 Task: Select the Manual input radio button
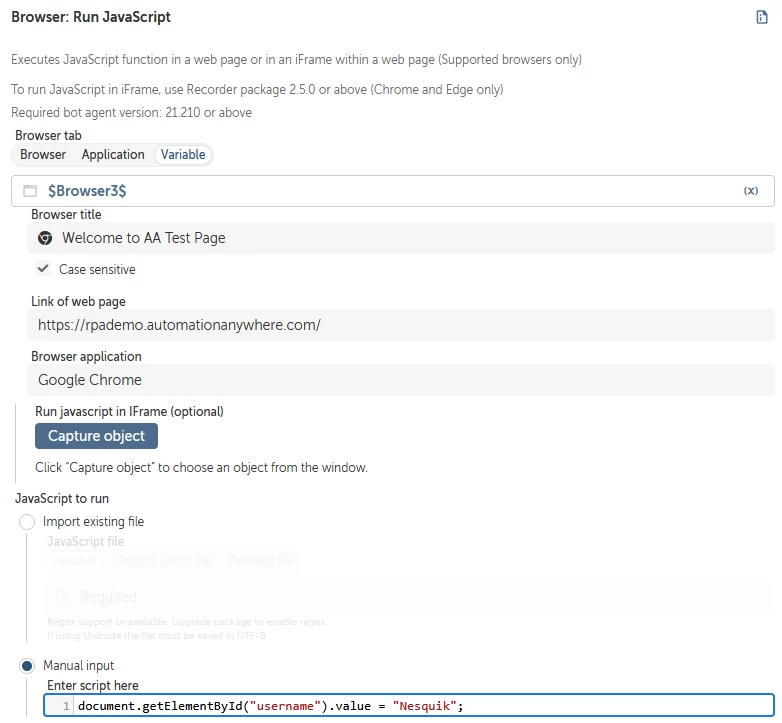(27, 666)
